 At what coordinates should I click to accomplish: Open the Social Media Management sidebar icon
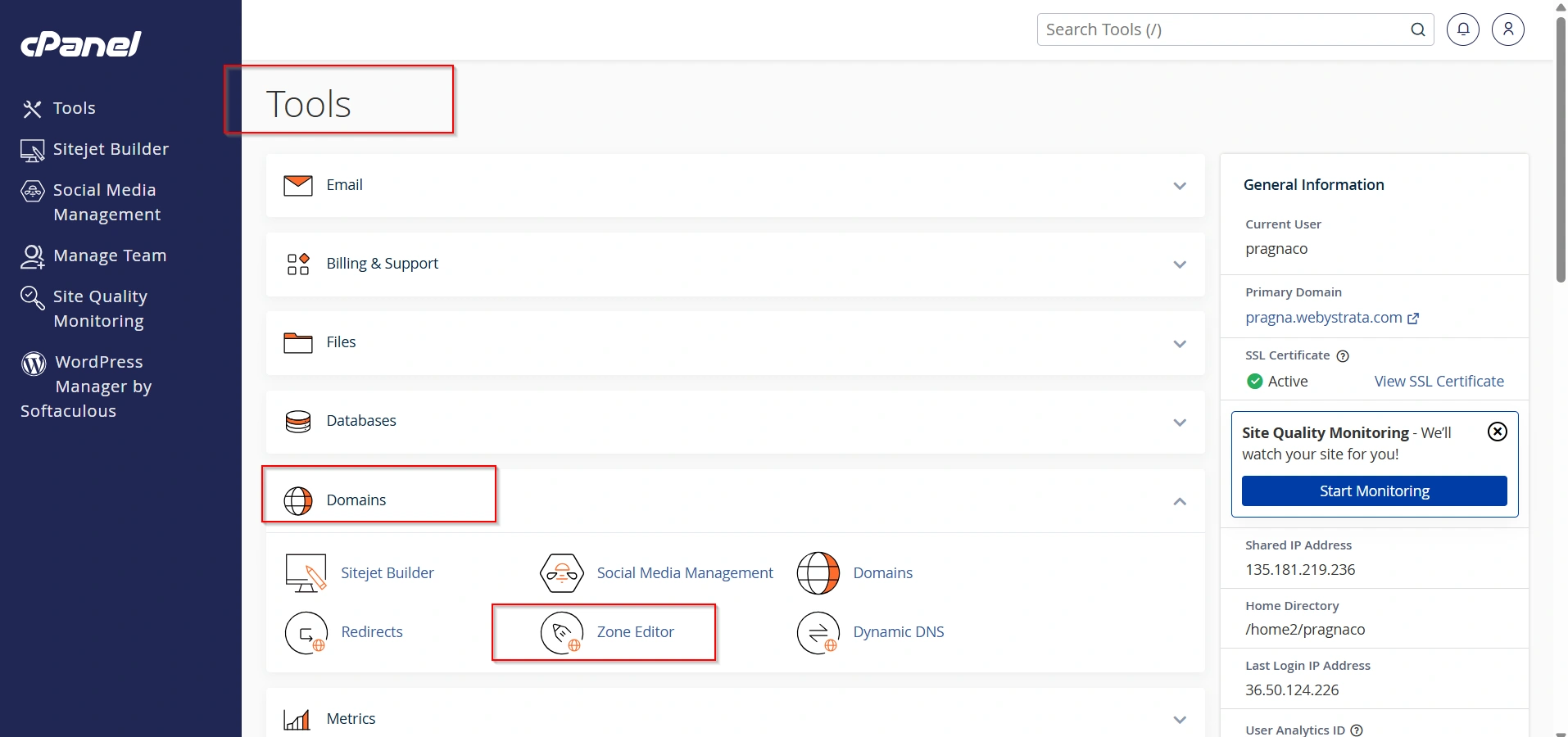click(32, 191)
